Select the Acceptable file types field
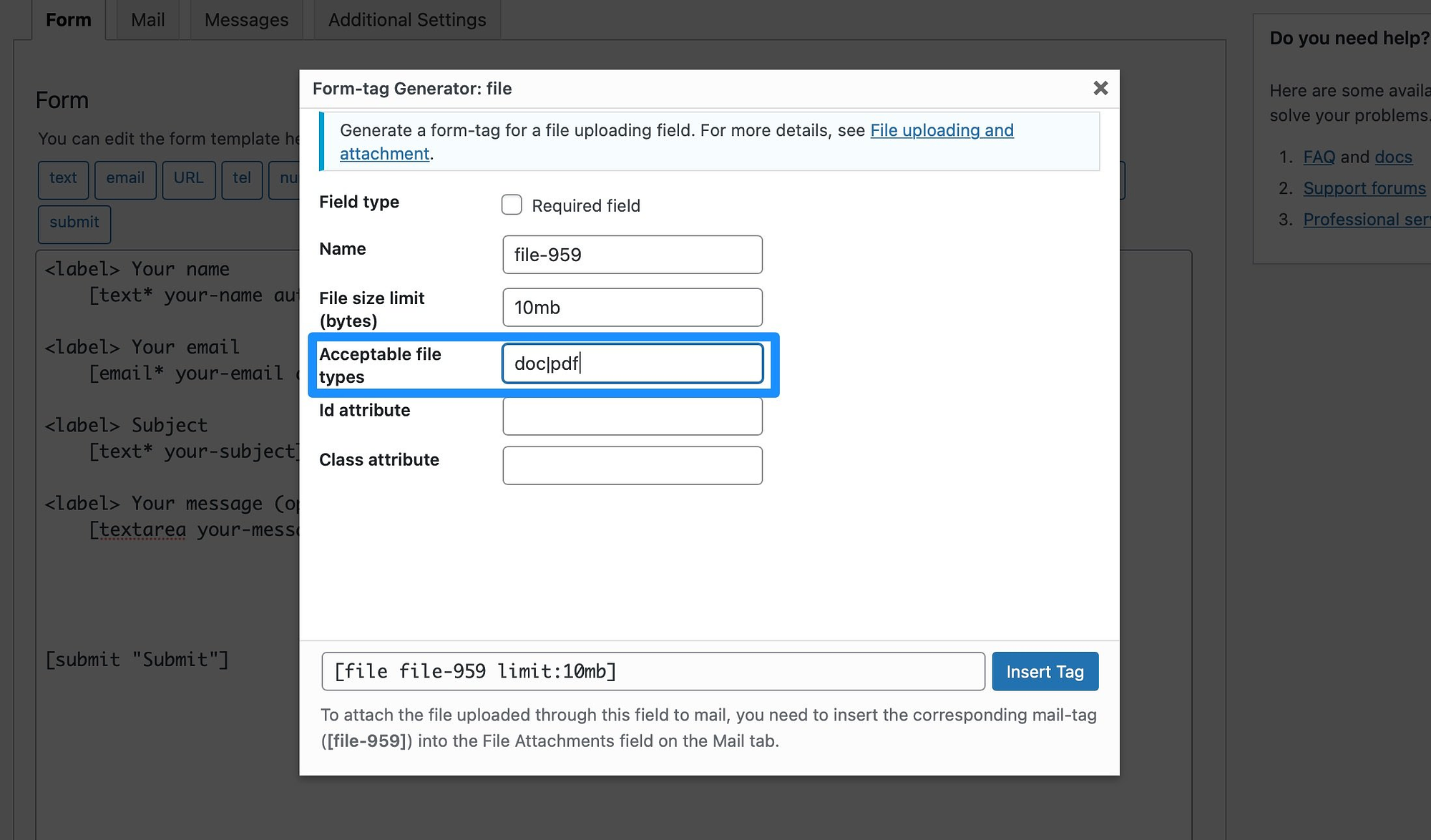The width and height of the screenshot is (1431, 840). click(x=633, y=362)
